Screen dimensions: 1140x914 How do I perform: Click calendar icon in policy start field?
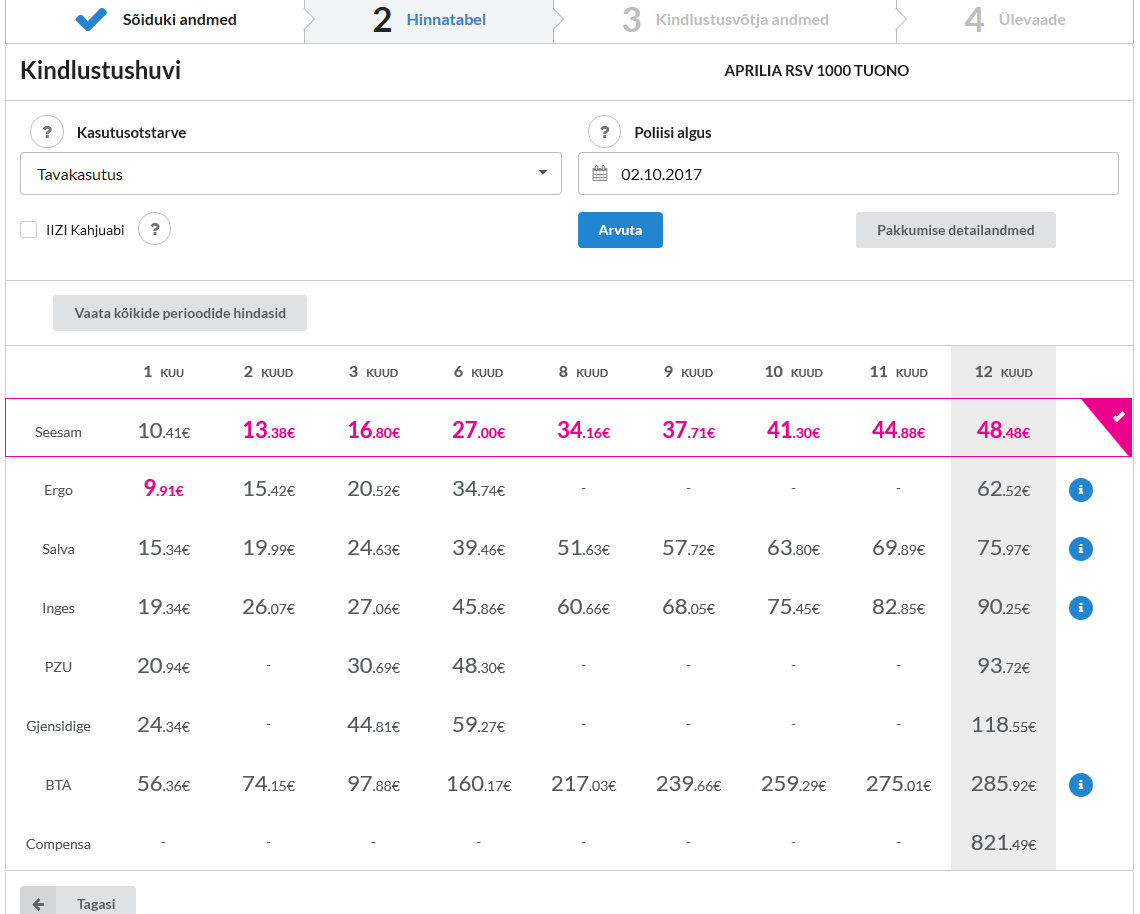[600, 174]
